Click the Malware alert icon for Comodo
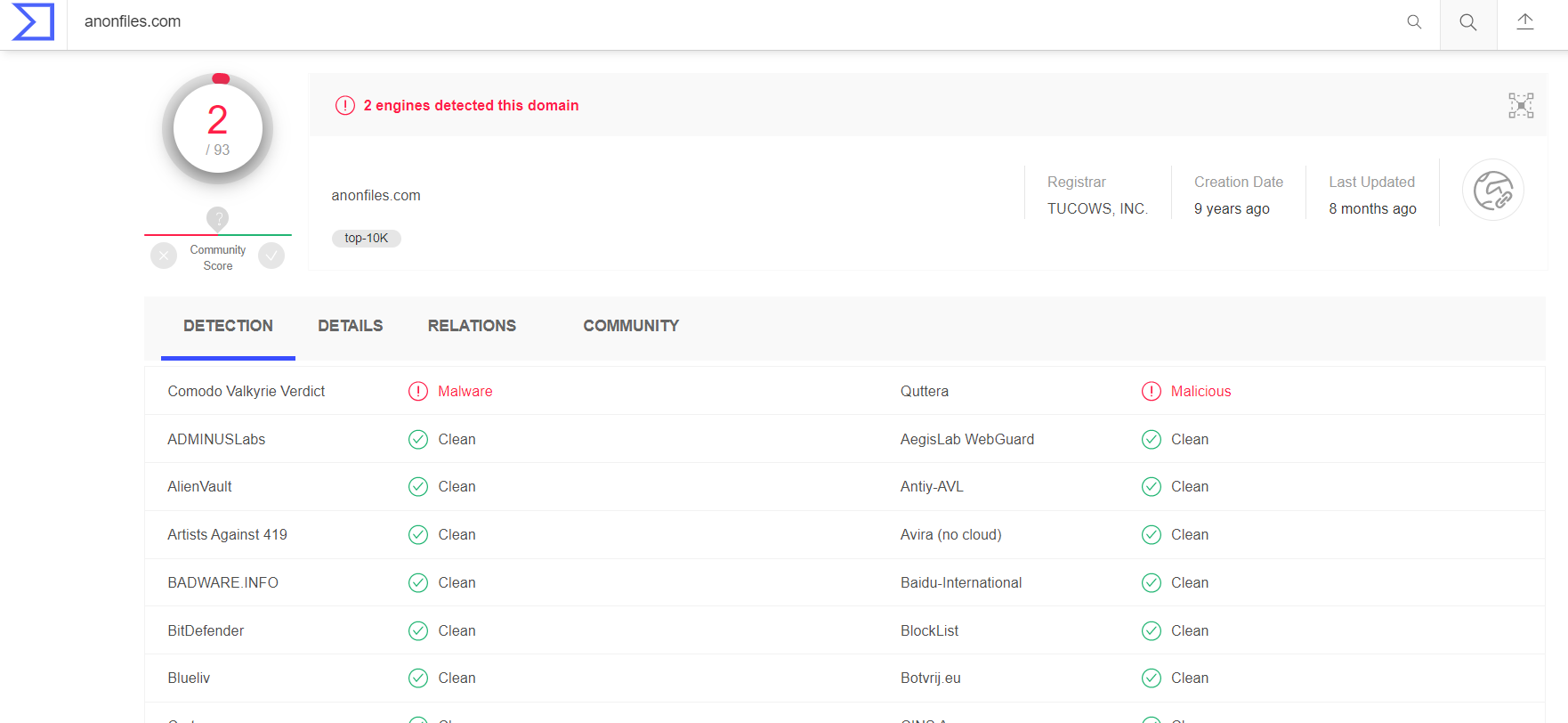The height and width of the screenshot is (723, 1568). (x=418, y=392)
